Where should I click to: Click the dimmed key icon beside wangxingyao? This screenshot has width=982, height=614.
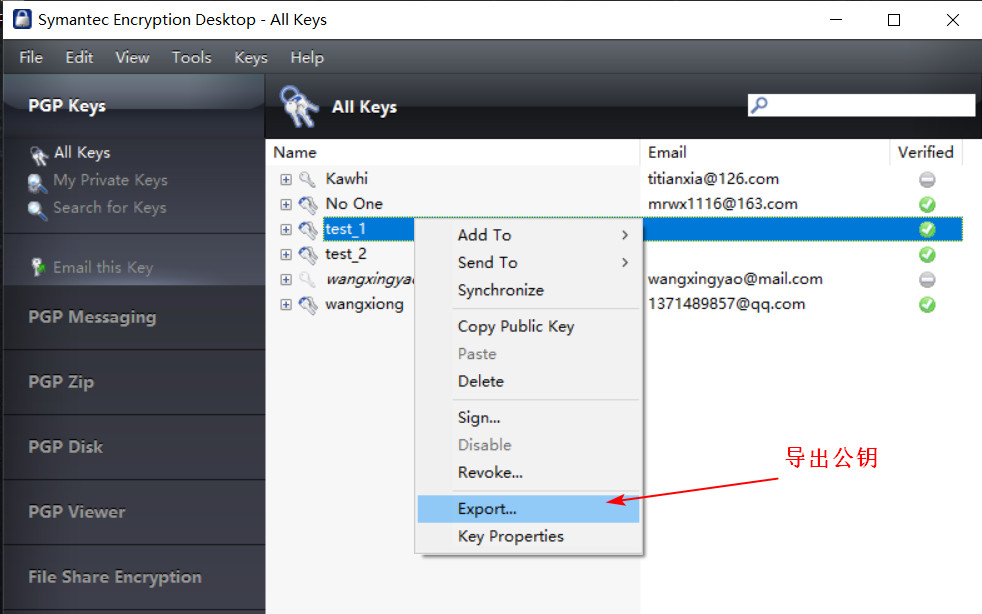[x=307, y=279]
